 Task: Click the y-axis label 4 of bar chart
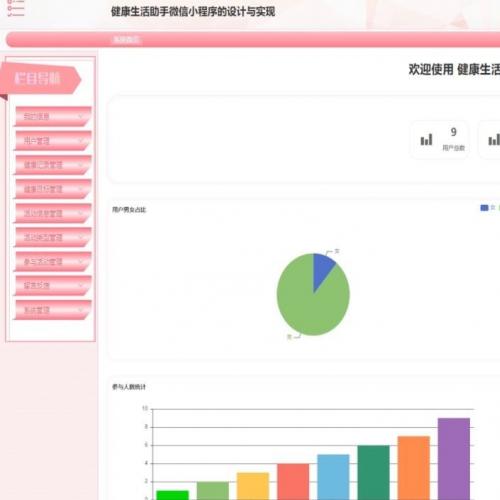[x=146, y=463]
